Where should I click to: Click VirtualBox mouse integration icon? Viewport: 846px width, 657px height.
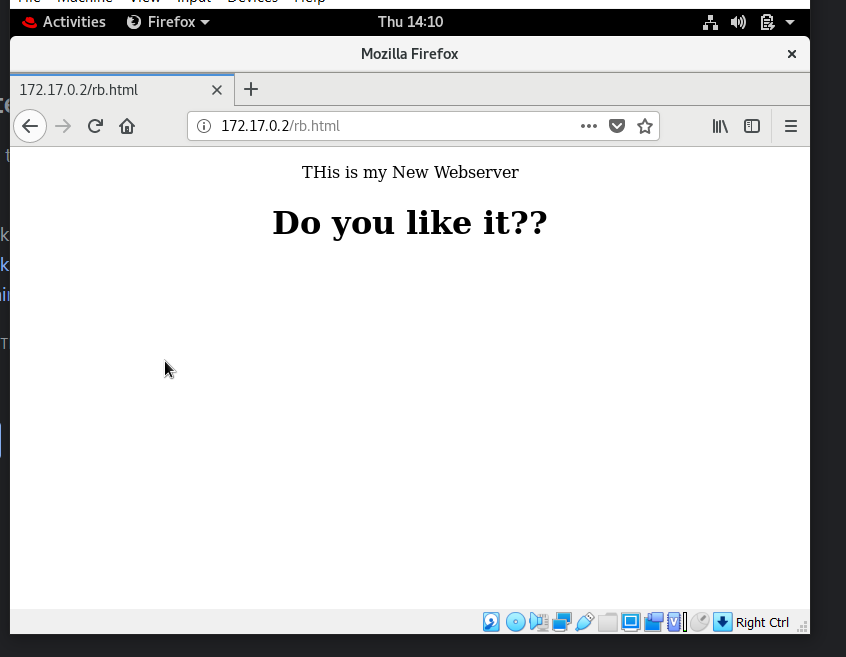[700, 622]
